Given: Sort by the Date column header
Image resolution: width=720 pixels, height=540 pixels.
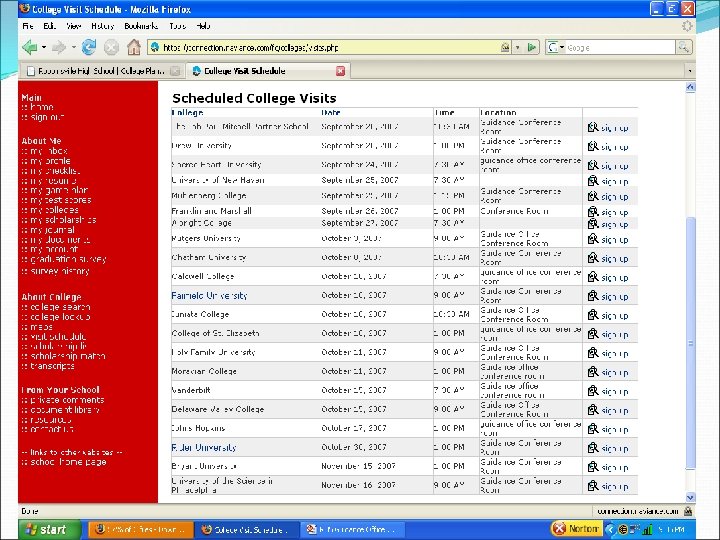Looking at the screenshot, I should click(x=331, y=112).
